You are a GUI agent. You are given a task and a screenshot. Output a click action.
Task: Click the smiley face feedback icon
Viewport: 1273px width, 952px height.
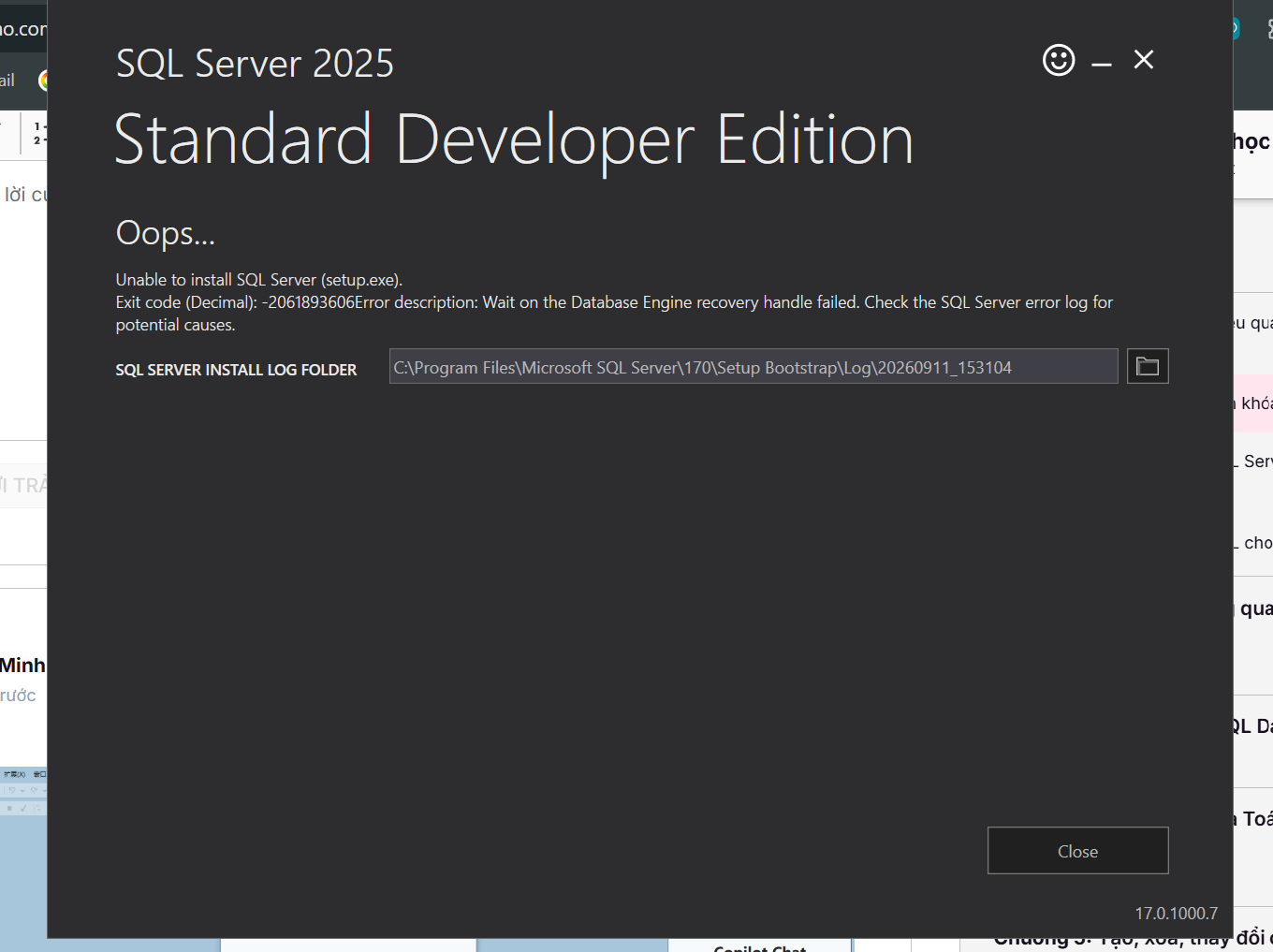pyautogui.click(x=1059, y=60)
